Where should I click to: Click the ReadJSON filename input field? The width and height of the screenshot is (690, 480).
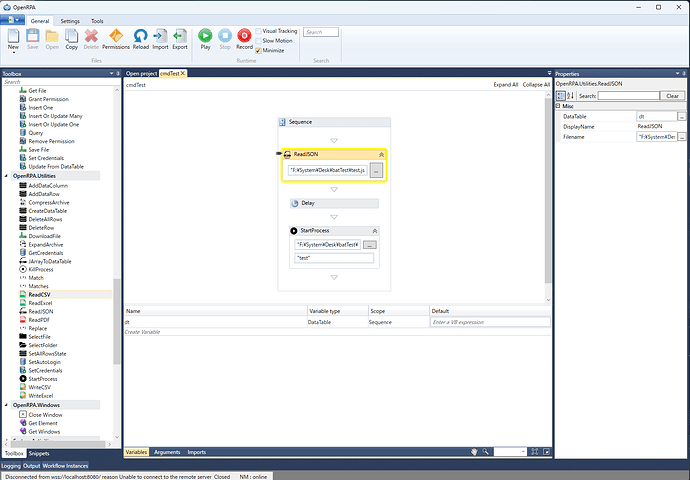tap(328, 170)
